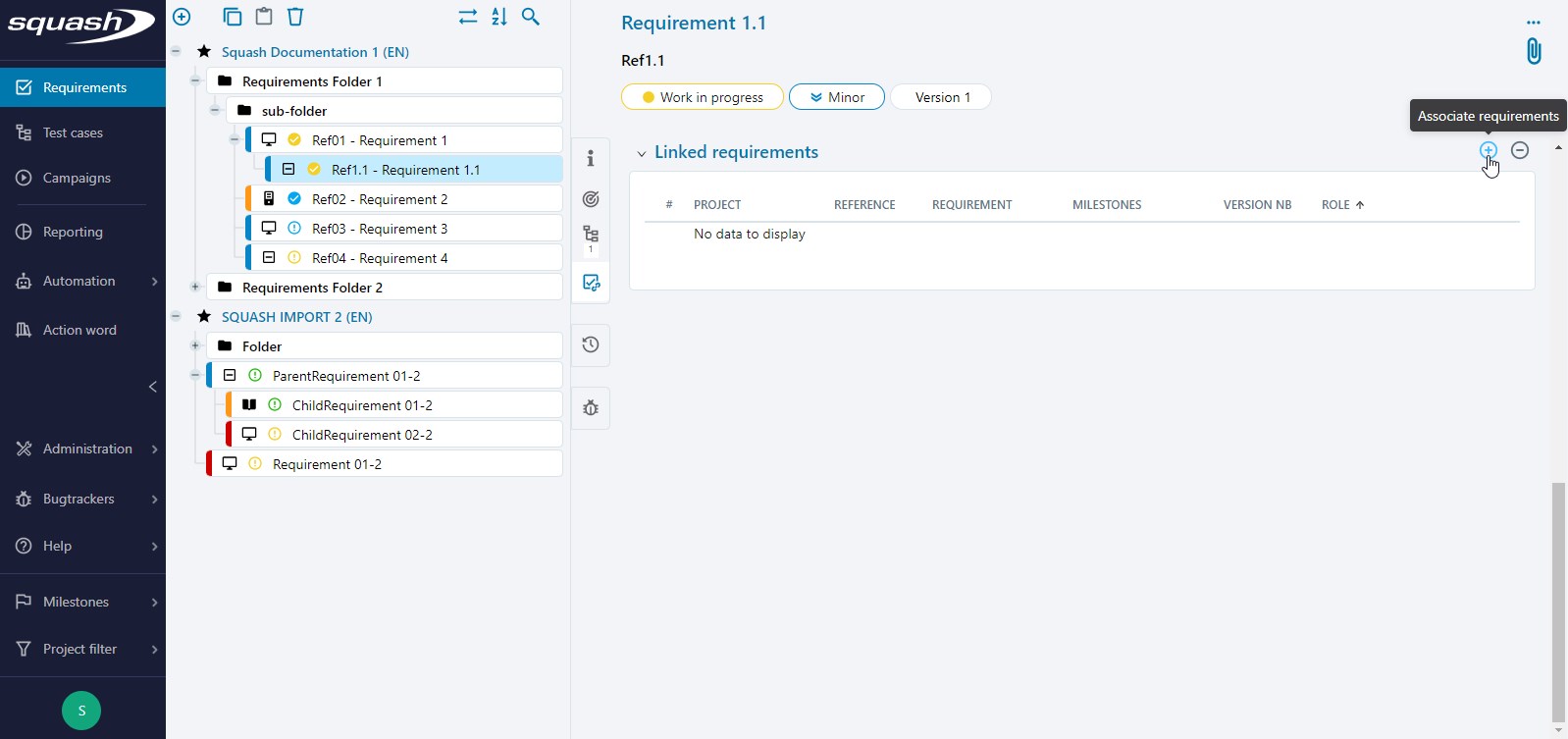Click the sort order icon in tree toolbar
This screenshot has height=739, width=1568.
499,17
